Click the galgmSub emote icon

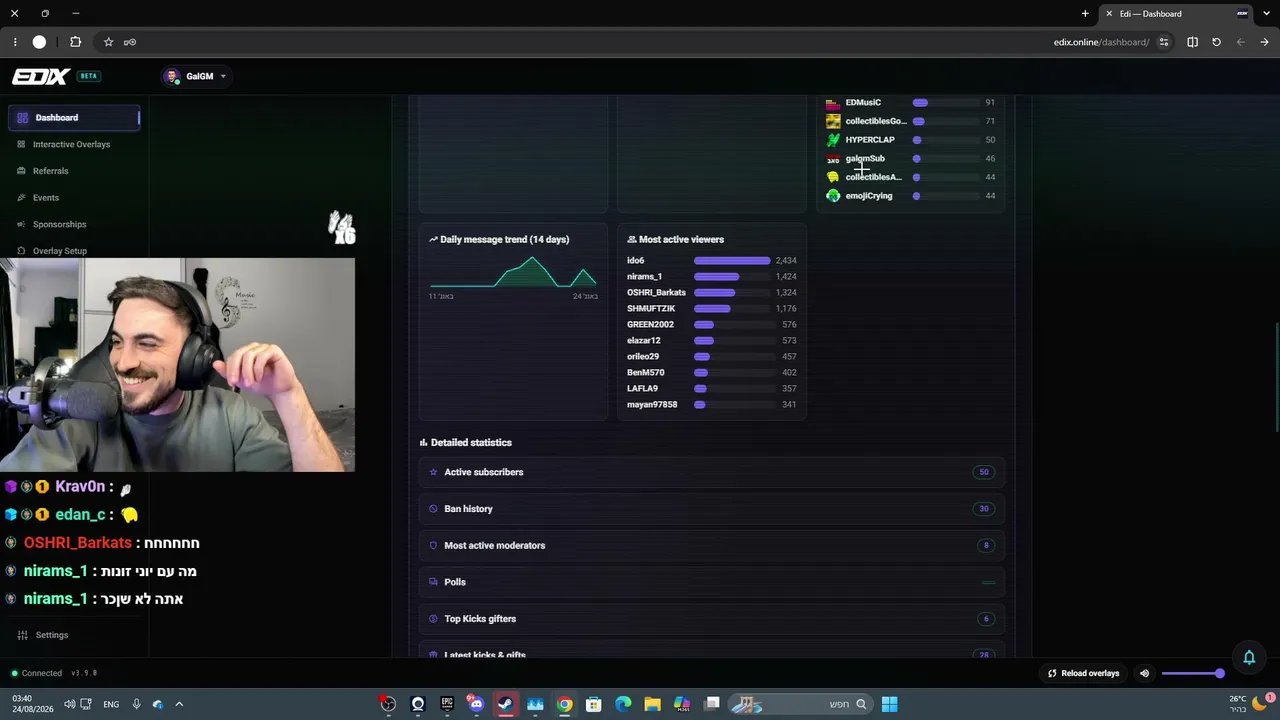click(x=833, y=159)
